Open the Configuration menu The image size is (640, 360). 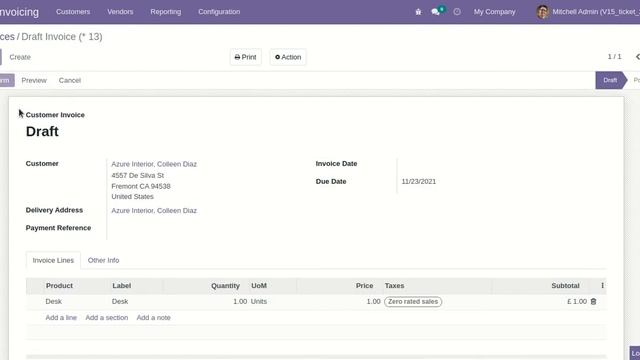pyautogui.click(x=219, y=12)
